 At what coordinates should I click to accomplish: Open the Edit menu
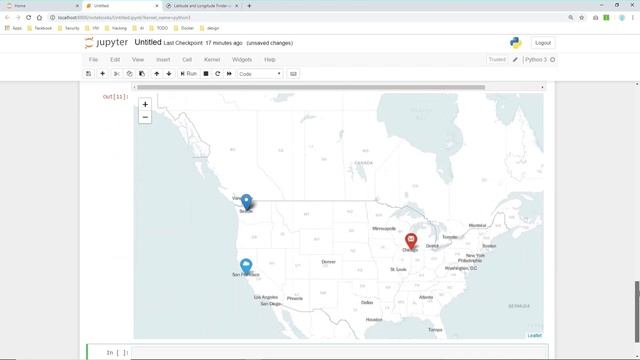pos(115,60)
